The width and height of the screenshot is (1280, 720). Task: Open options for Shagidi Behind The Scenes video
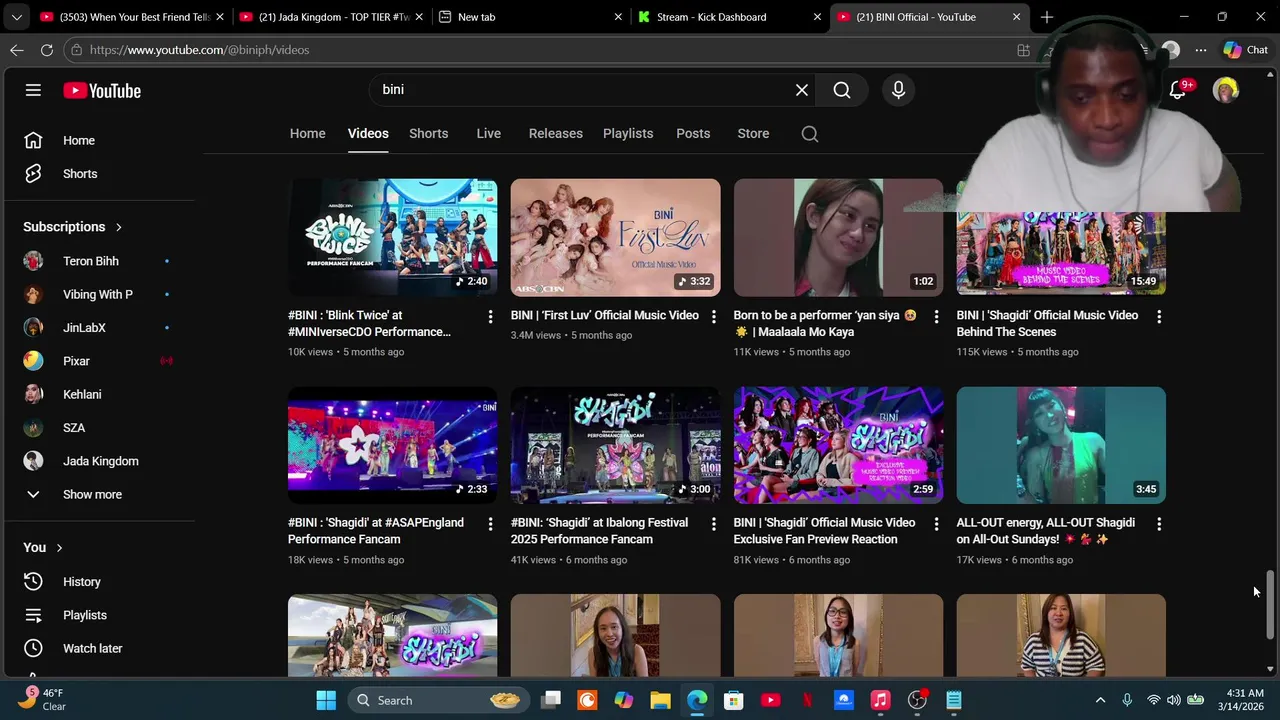click(1159, 316)
